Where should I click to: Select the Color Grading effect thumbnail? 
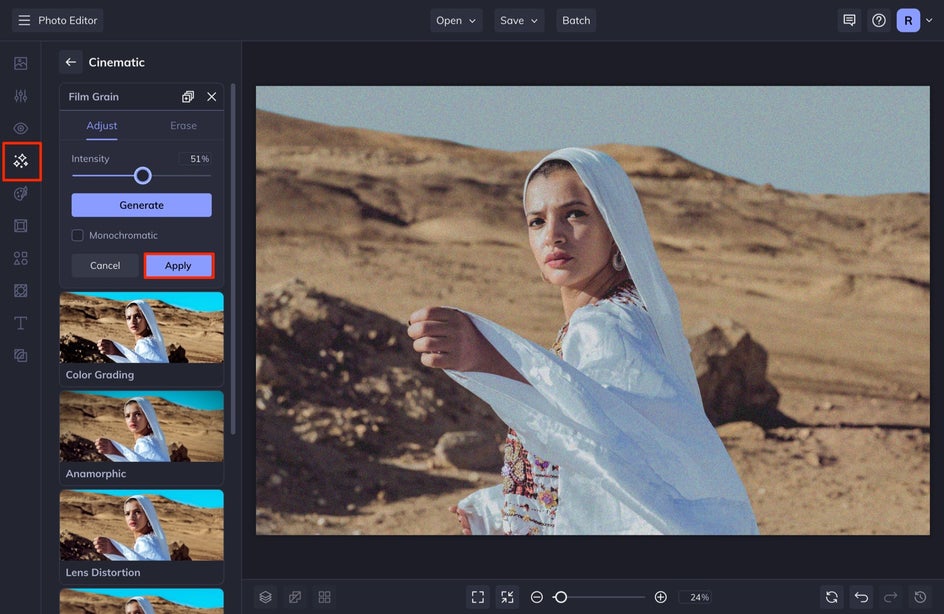tap(141, 338)
